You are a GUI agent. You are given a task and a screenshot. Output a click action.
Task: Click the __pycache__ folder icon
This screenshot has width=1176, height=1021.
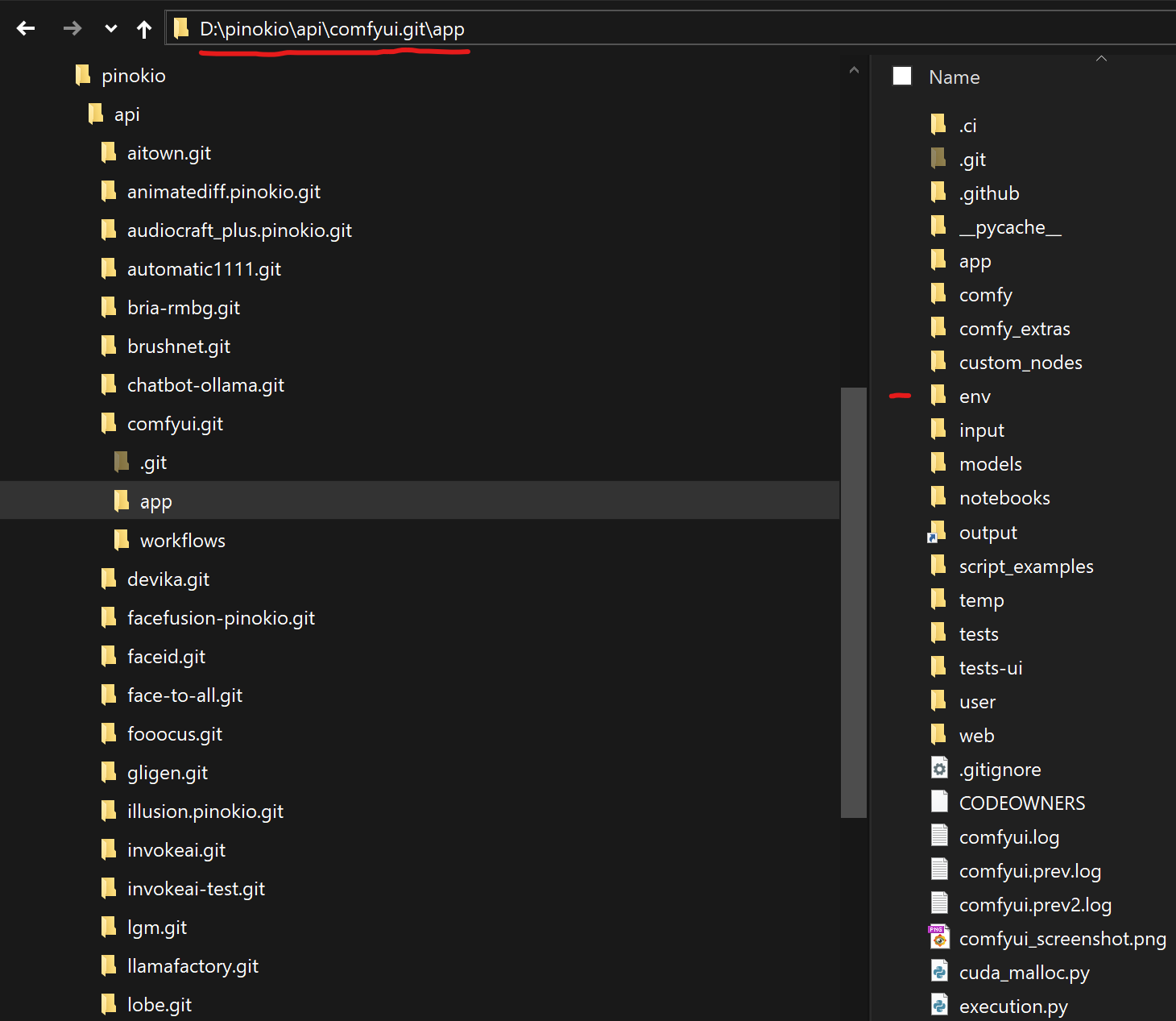tap(938, 227)
